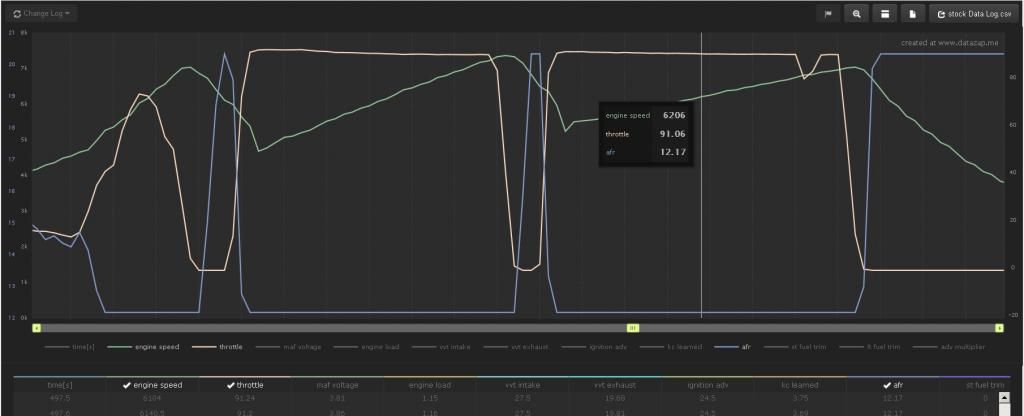Viewport: 1024px width, 416px height.
Task: Click the left green range handle
Action: click(36, 327)
